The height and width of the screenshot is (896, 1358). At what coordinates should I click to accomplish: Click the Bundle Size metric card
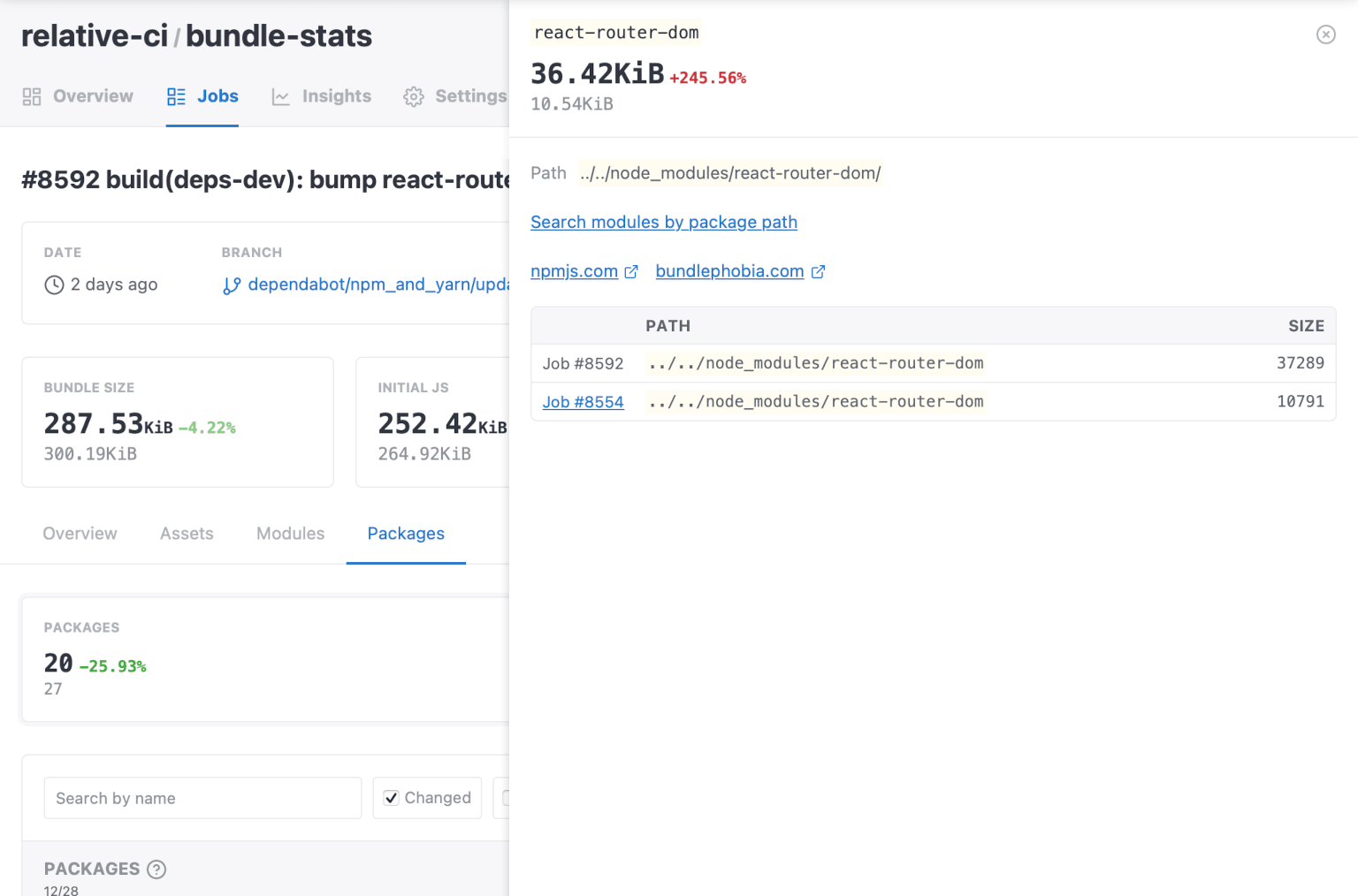tap(178, 422)
